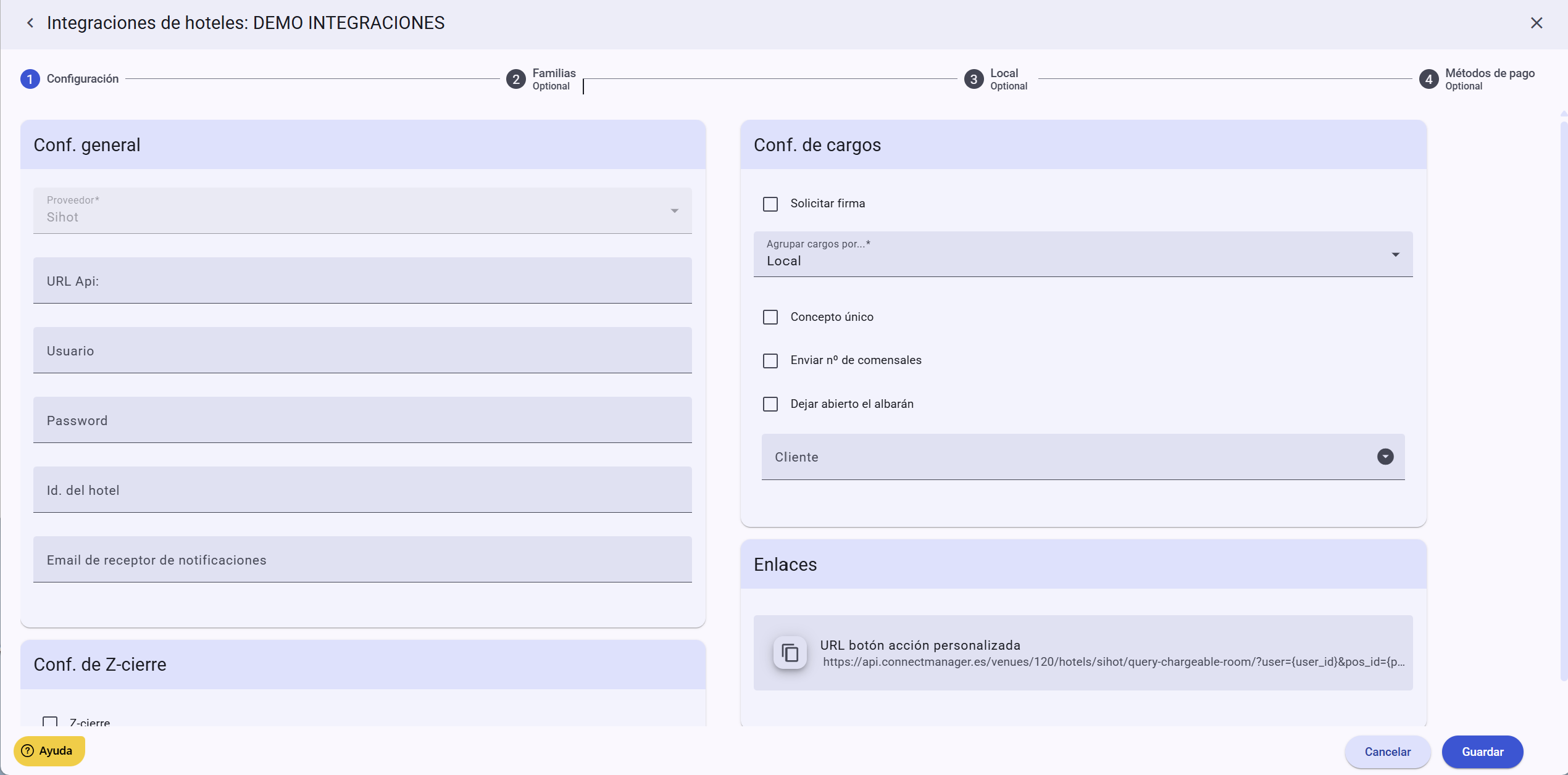Copy the URL botón acción personalizada link
The height and width of the screenshot is (775, 1568).
(790, 652)
